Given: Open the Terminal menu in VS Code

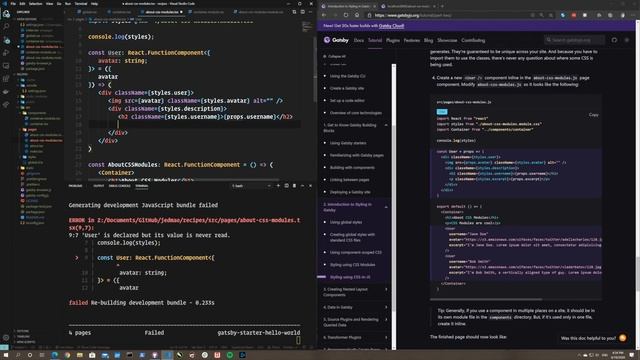Looking at the screenshot, I should point(81,3).
